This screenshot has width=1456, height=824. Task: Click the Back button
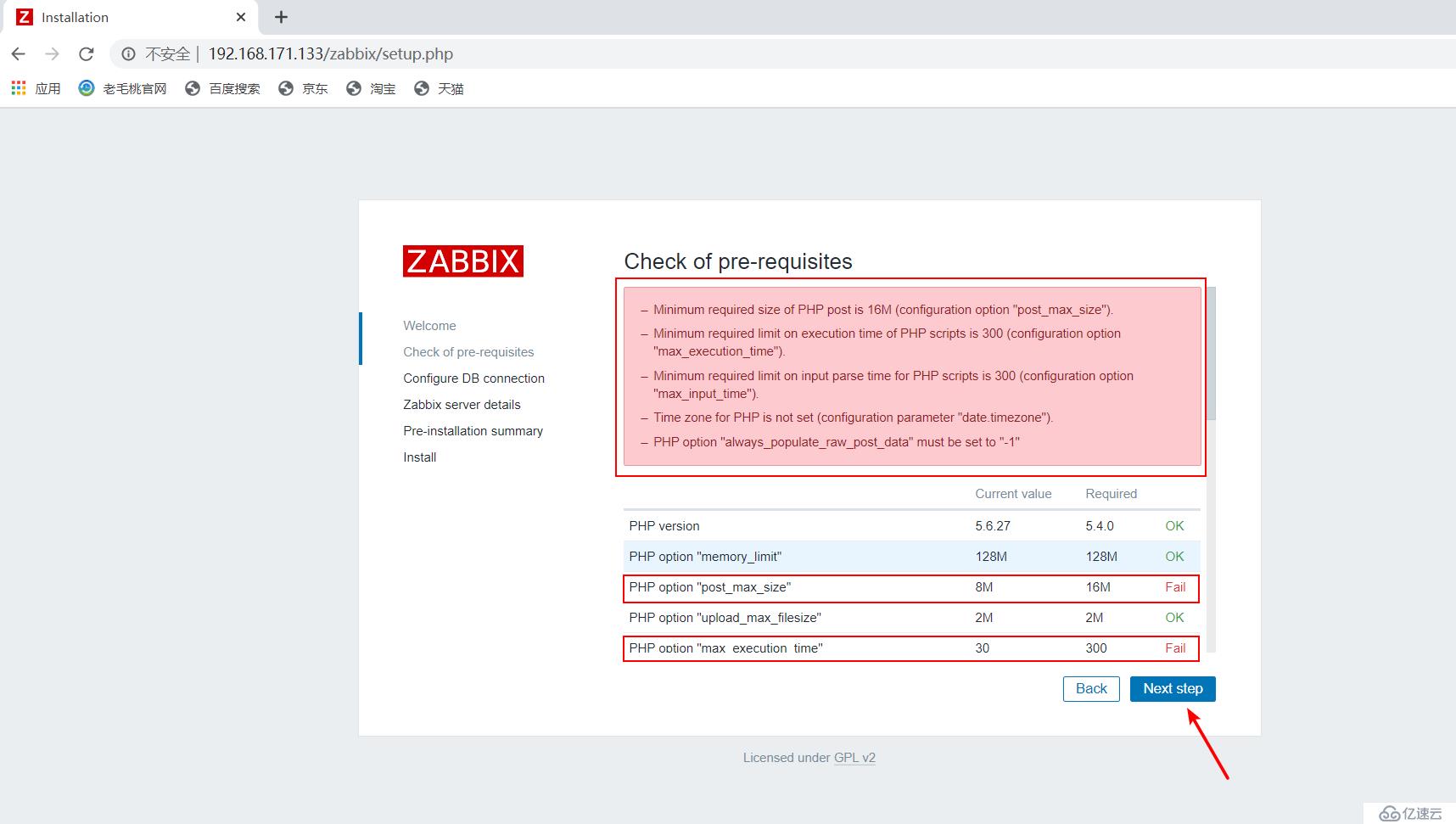click(1091, 689)
